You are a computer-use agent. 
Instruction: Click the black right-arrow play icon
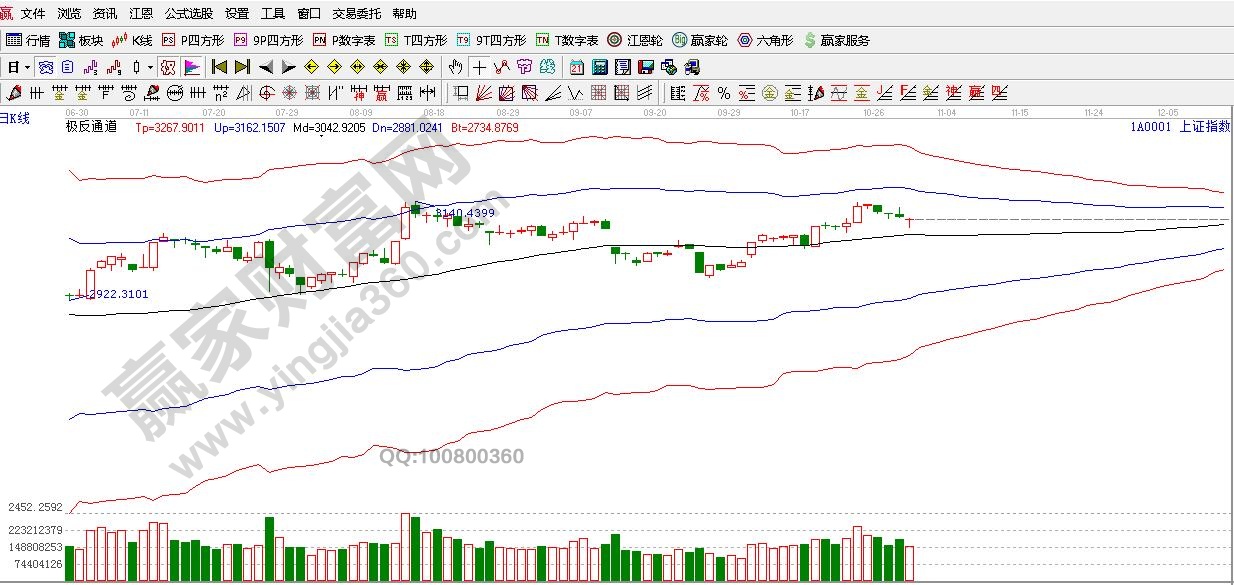tap(288, 67)
